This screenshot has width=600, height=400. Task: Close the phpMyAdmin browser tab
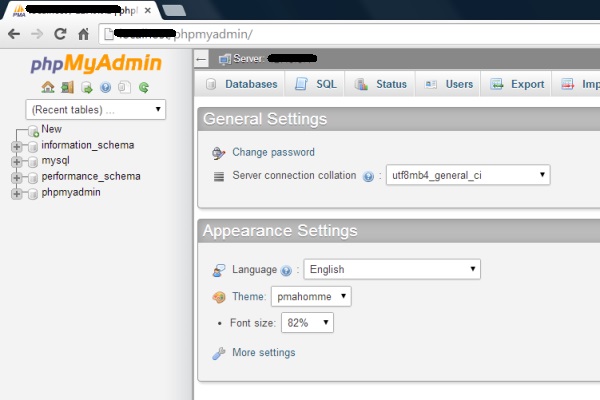[x=147, y=11]
